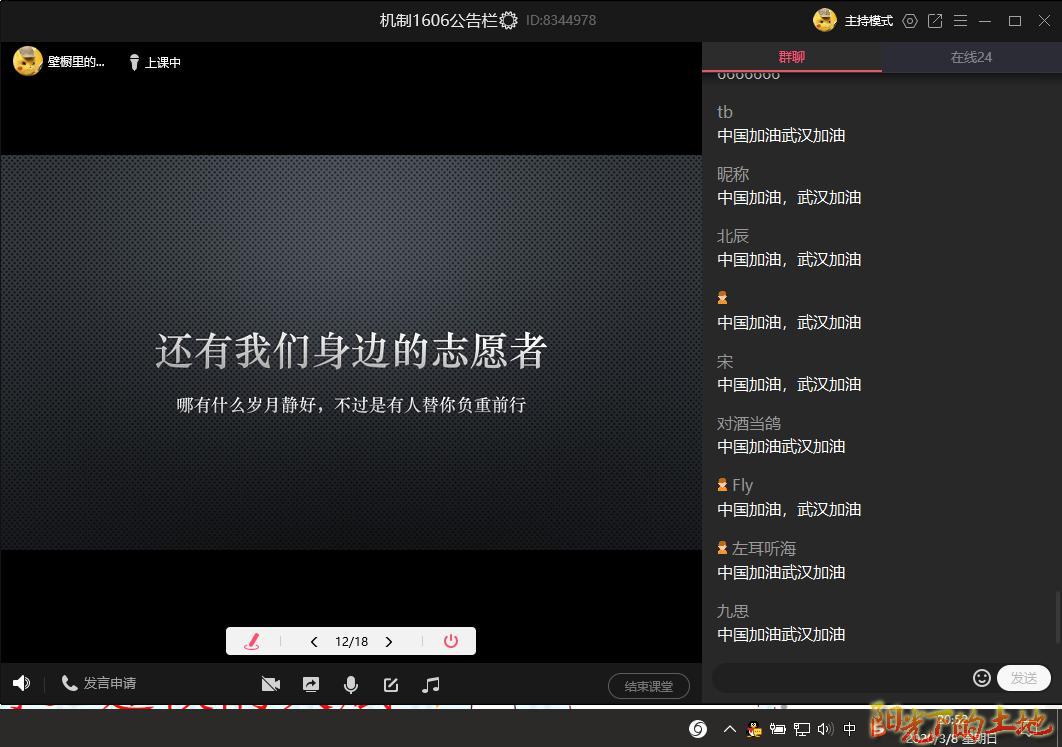Click the music note icon
This screenshot has width=1062, height=747.
(x=431, y=684)
